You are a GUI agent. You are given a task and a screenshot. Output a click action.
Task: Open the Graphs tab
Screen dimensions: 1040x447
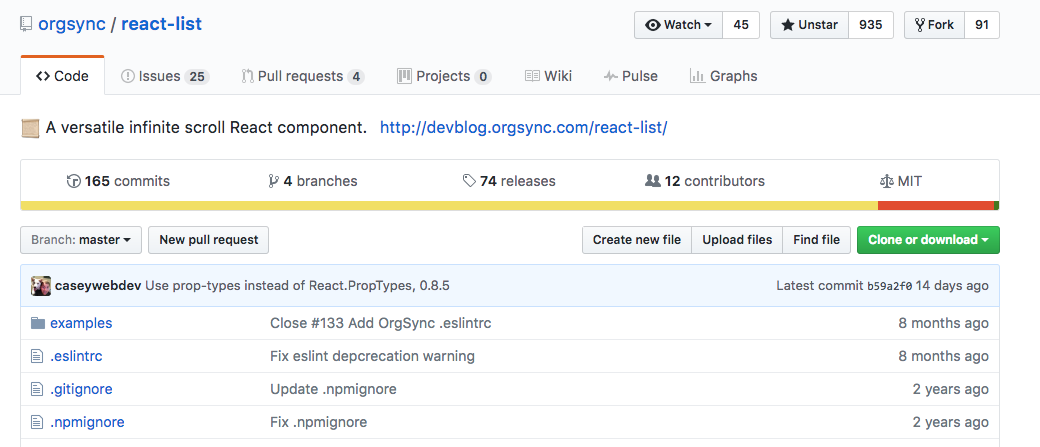click(724, 76)
